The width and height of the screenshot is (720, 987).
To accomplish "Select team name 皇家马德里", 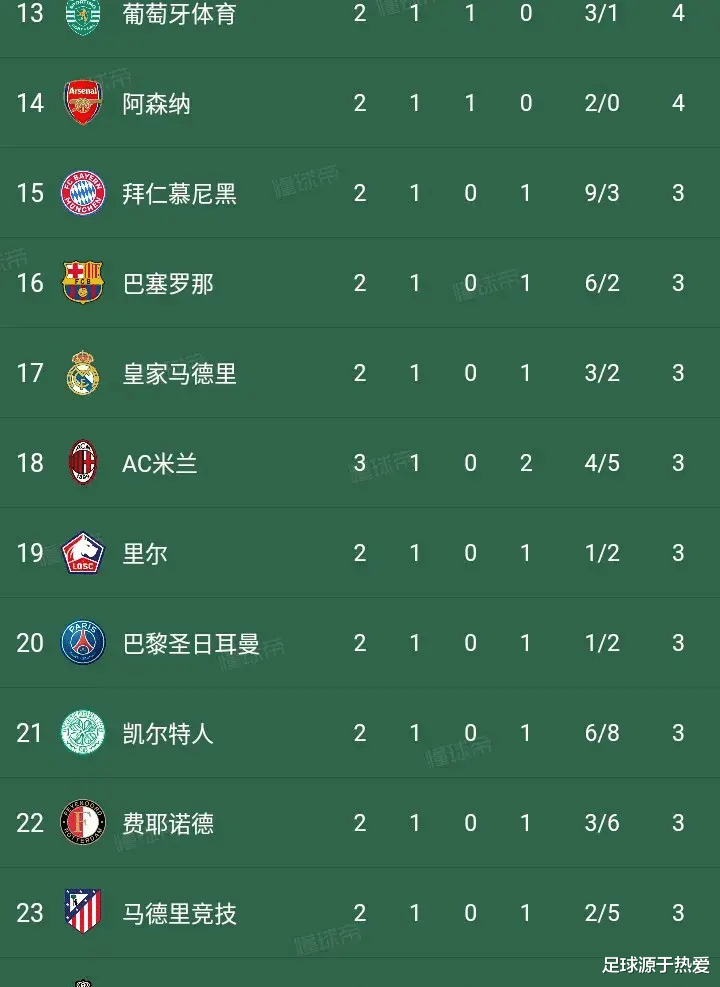I will (179, 373).
